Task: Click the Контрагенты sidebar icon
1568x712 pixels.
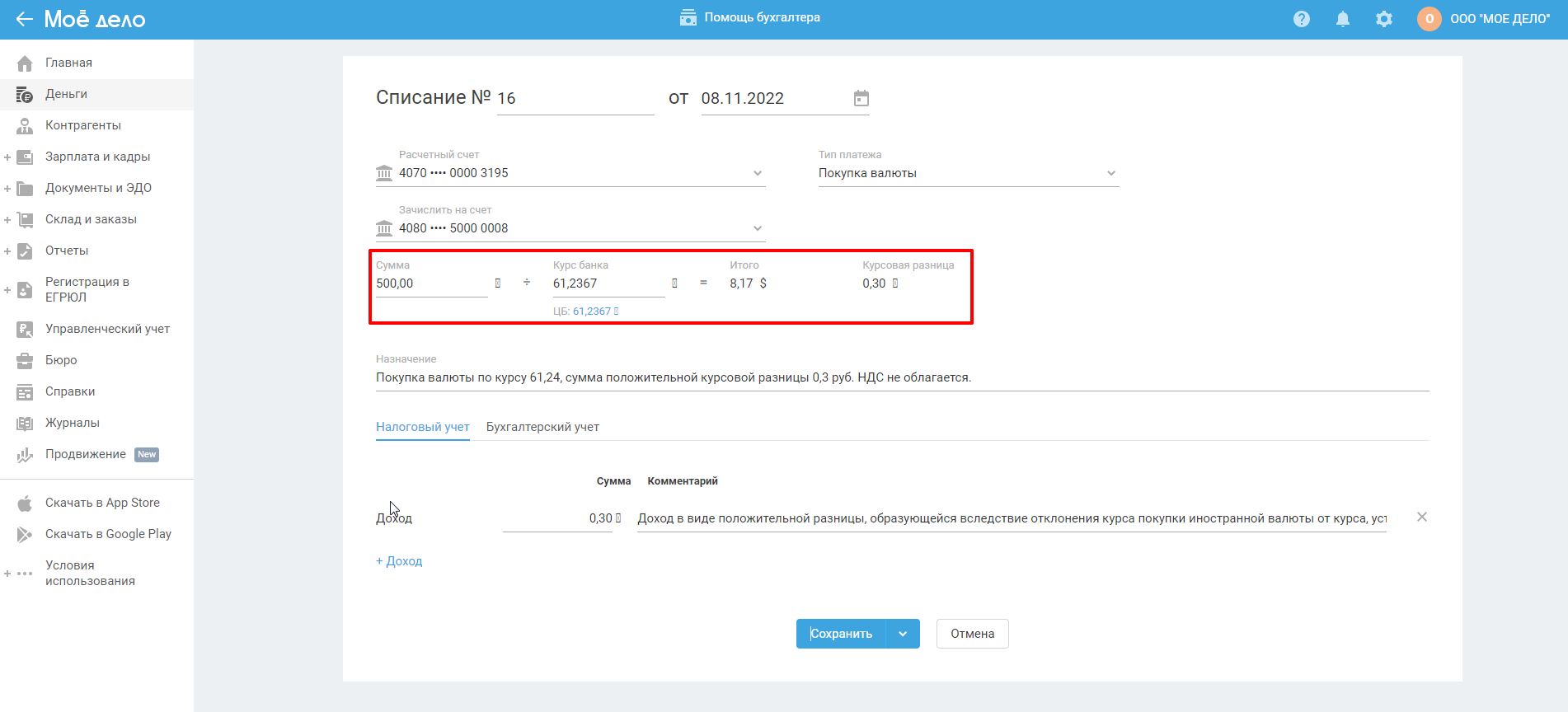Action: 25,125
